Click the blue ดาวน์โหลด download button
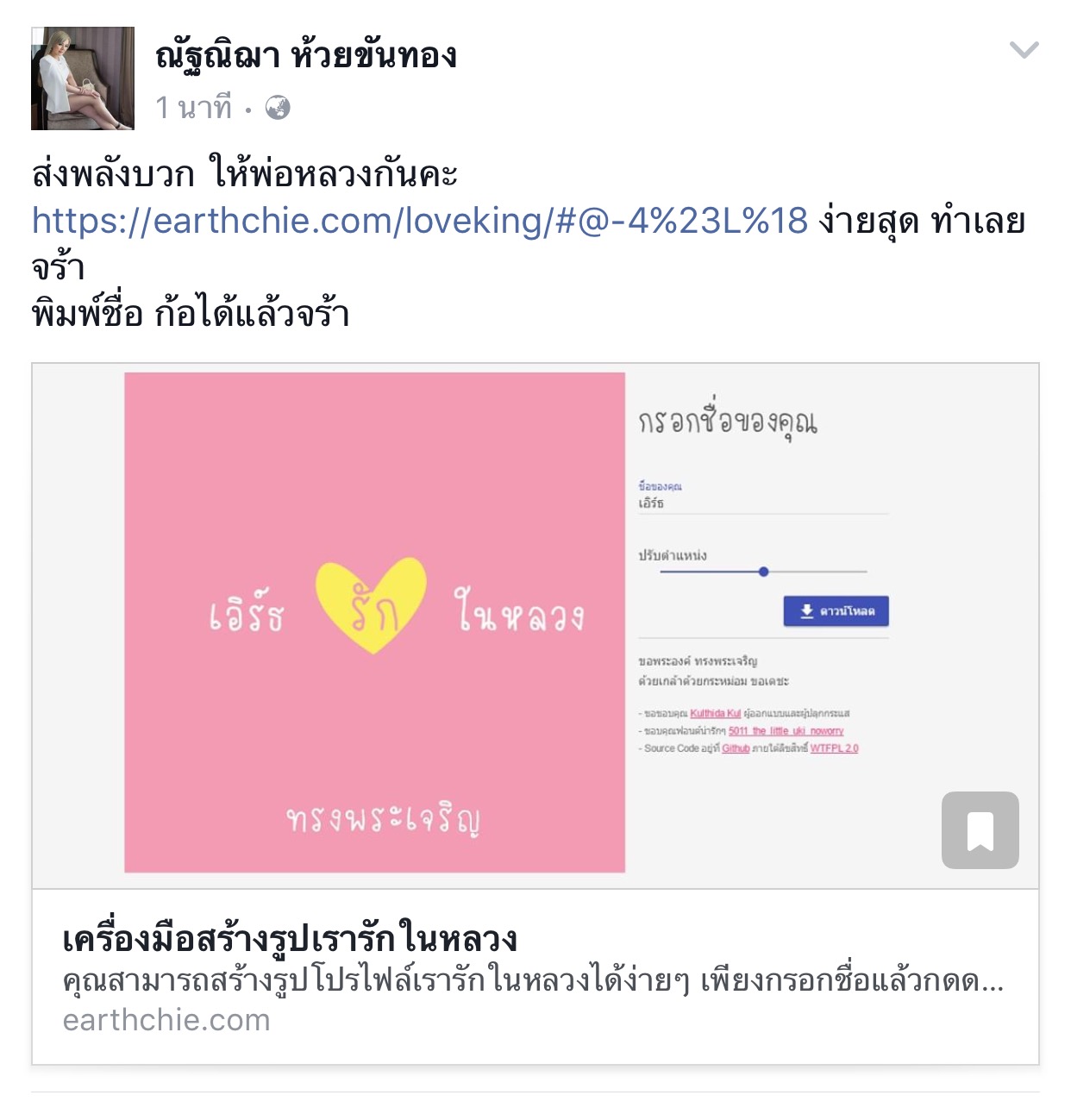 pyautogui.click(x=836, y=611)
